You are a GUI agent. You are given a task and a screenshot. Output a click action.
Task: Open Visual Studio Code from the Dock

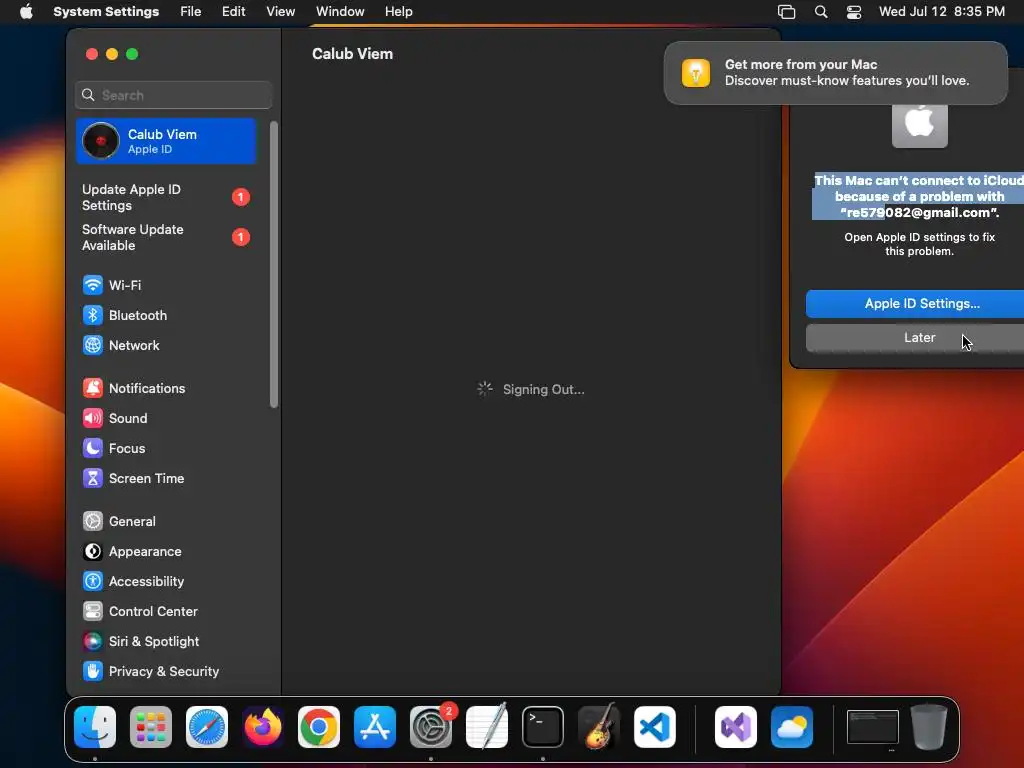pos(655,727)
